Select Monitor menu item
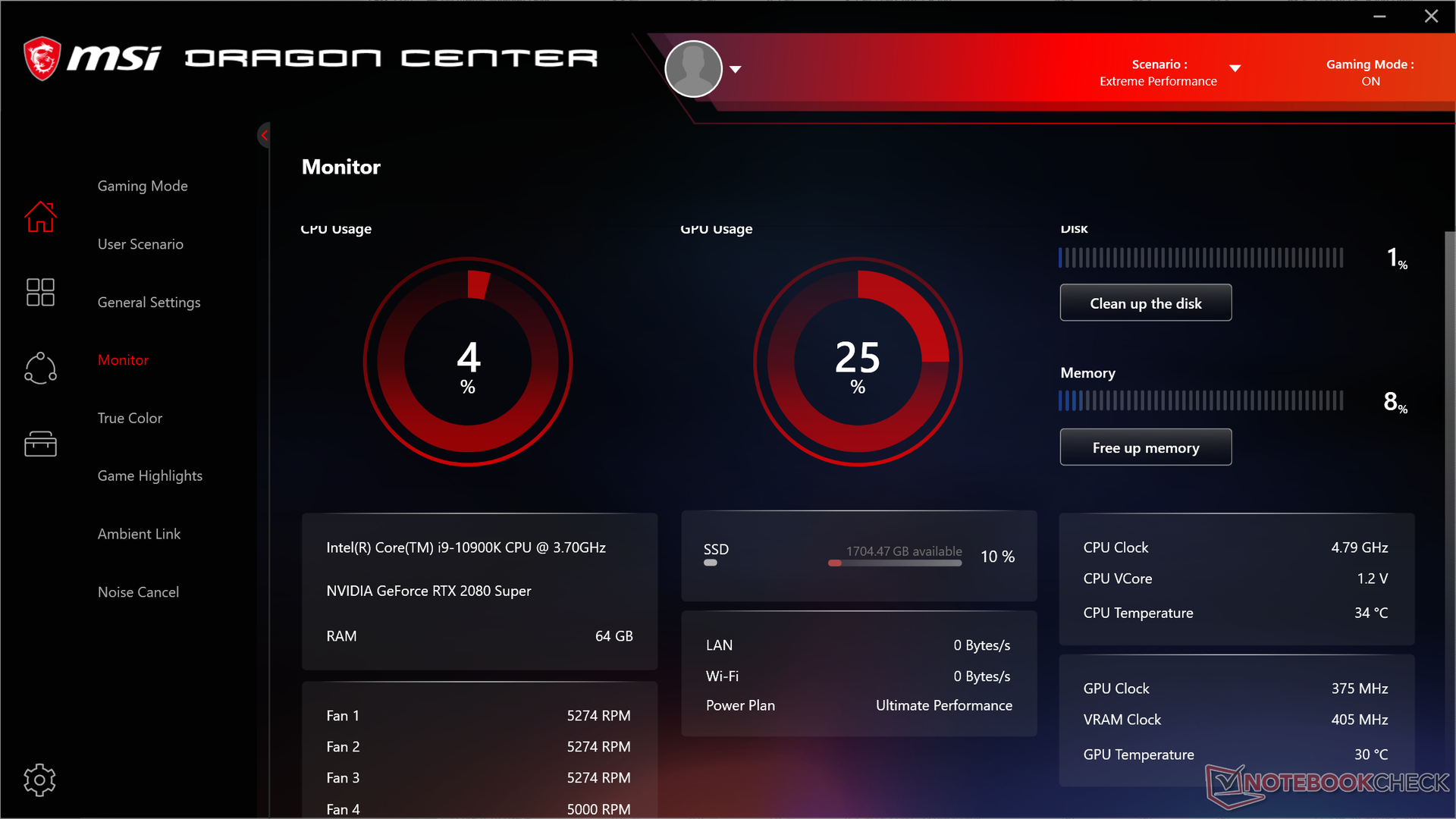Viewport: 1456px width, 819px height. click(x=123, y=360)
